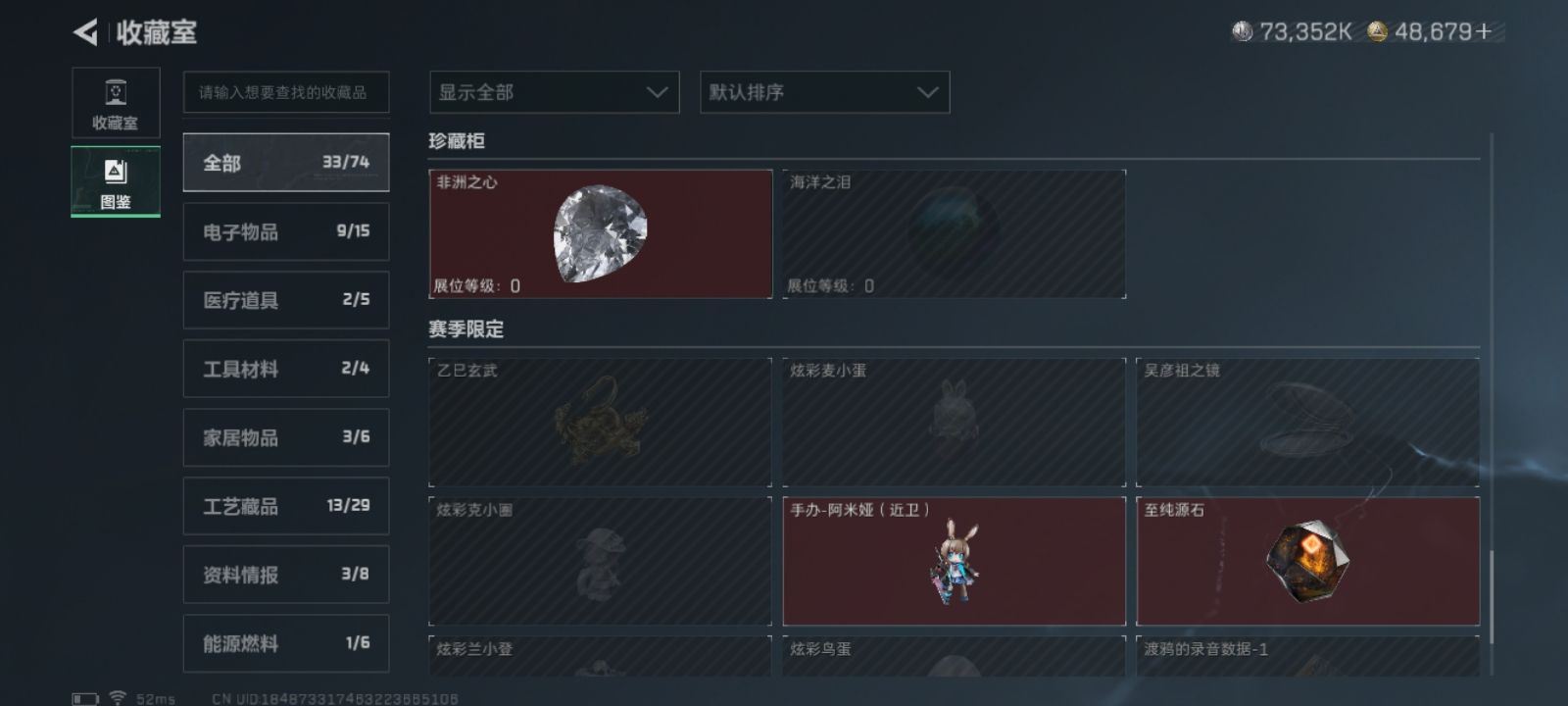Open the 医疗道具 category
Viewport: 1568px width, 706px height.
click(x=286, y=300)
